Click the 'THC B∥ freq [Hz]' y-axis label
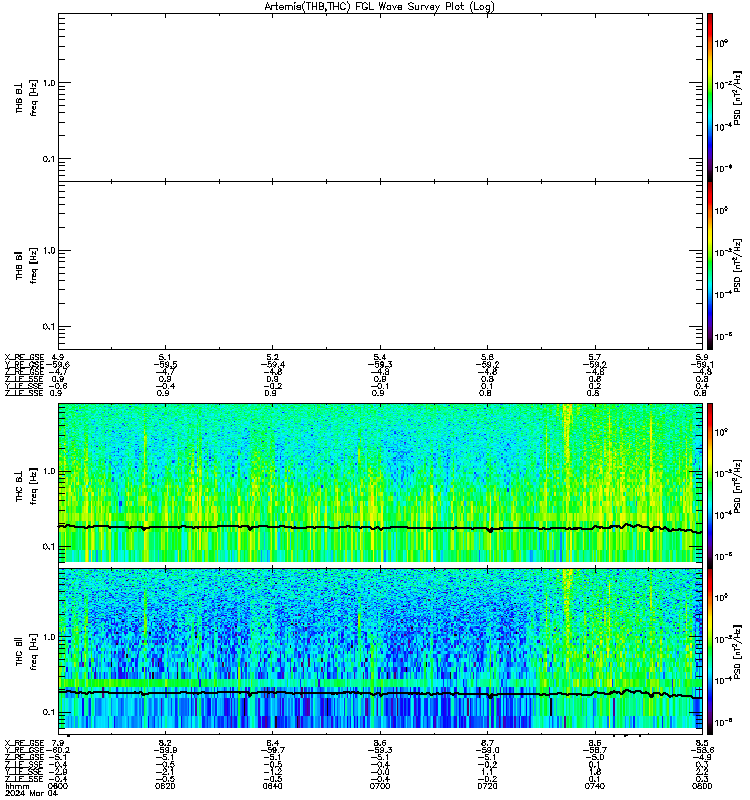 coord(27,651)
